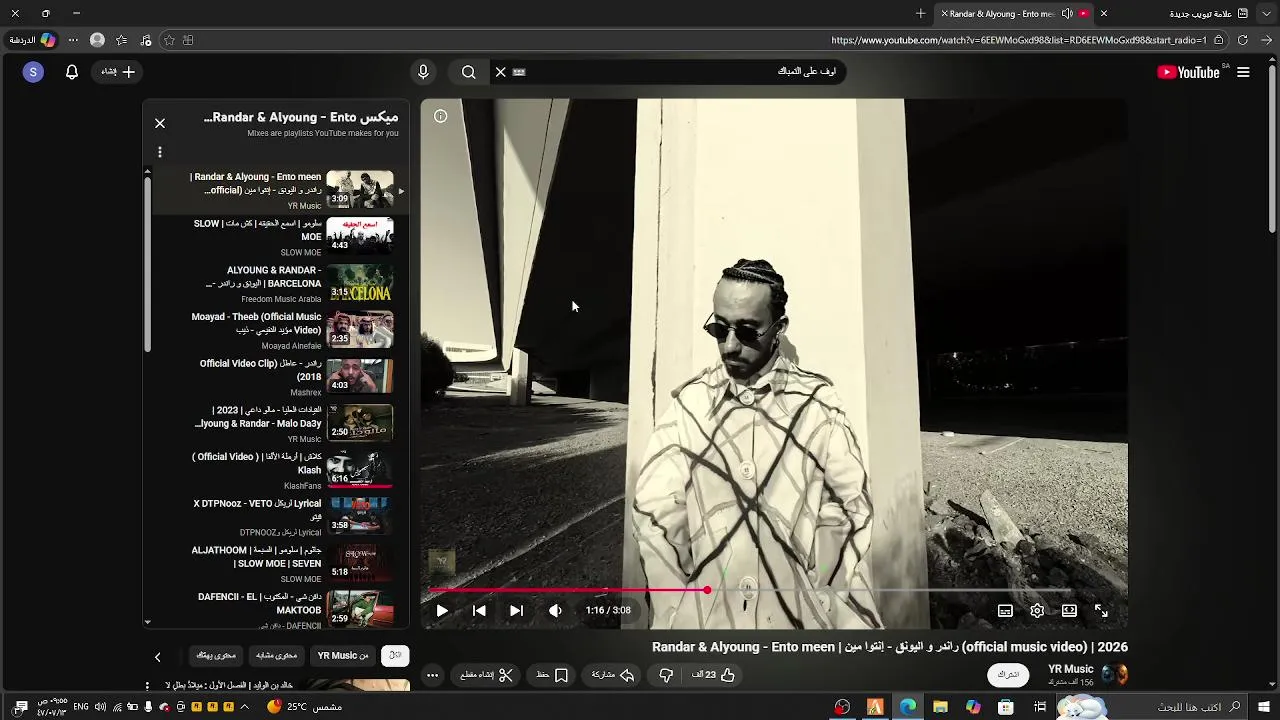1280x720 pixels.
Task: Go to the previous video in the player
Action: (479, 611)
